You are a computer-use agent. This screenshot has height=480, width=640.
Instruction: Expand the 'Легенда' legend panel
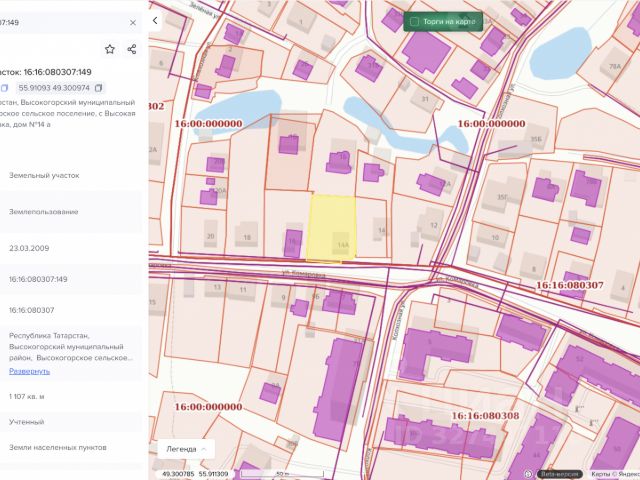click(x=188, y=449)
